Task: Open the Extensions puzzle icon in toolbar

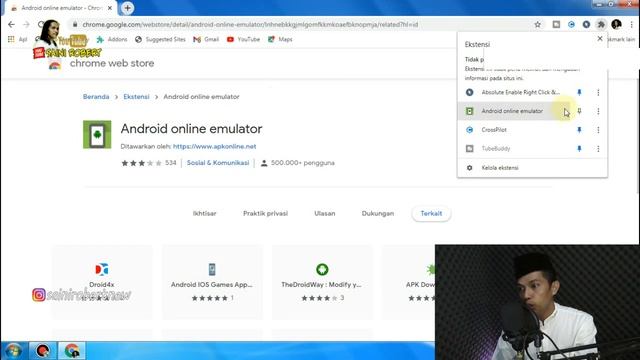Action: point(601,24)
